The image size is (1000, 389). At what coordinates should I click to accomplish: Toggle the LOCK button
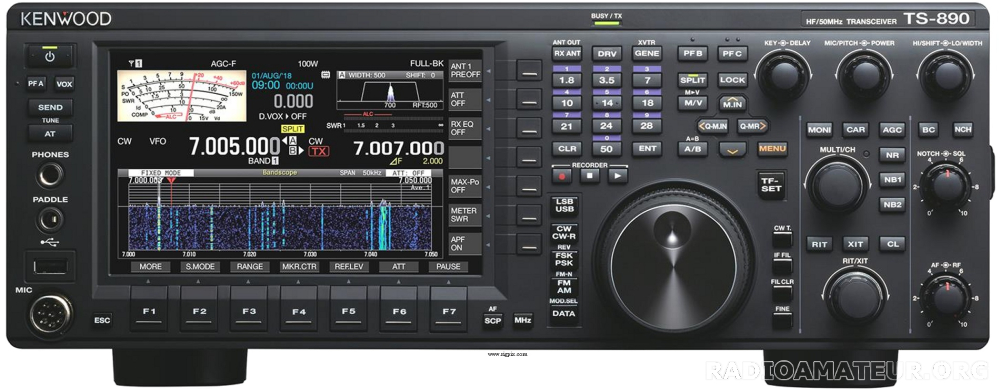732,80
